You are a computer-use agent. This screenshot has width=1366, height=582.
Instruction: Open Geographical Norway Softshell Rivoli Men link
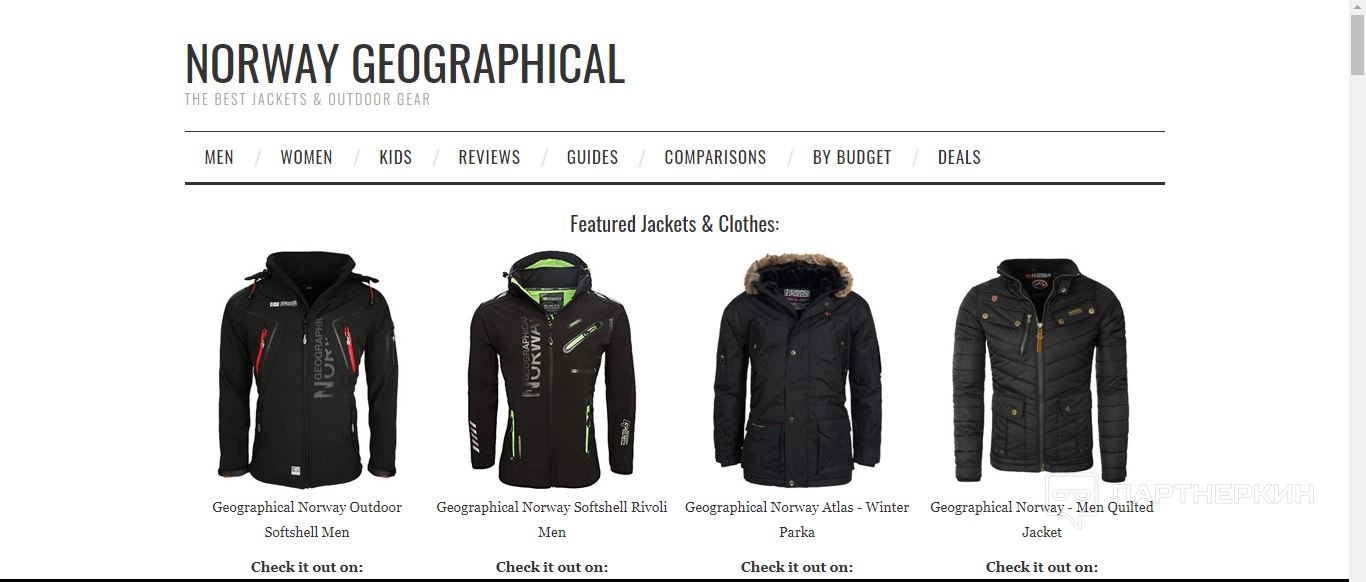click(x=552, y=520)
